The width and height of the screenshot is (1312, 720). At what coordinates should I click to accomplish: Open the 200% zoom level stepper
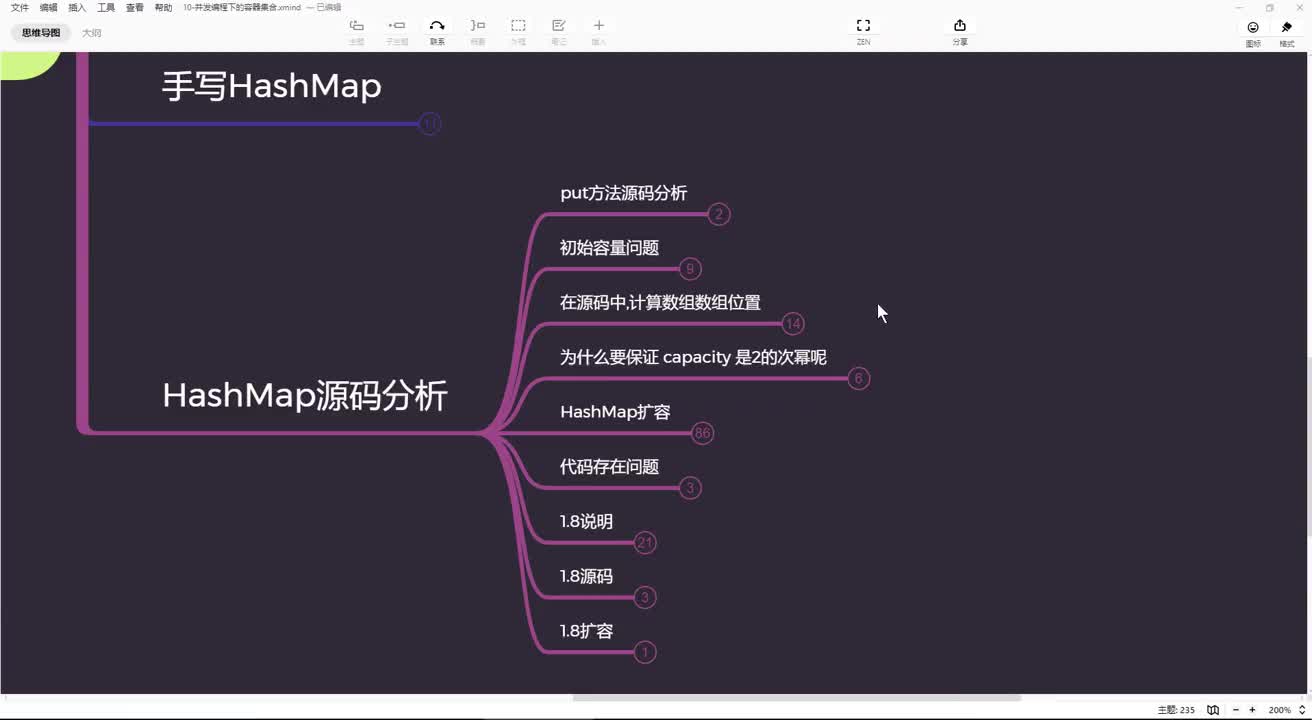1302,710
